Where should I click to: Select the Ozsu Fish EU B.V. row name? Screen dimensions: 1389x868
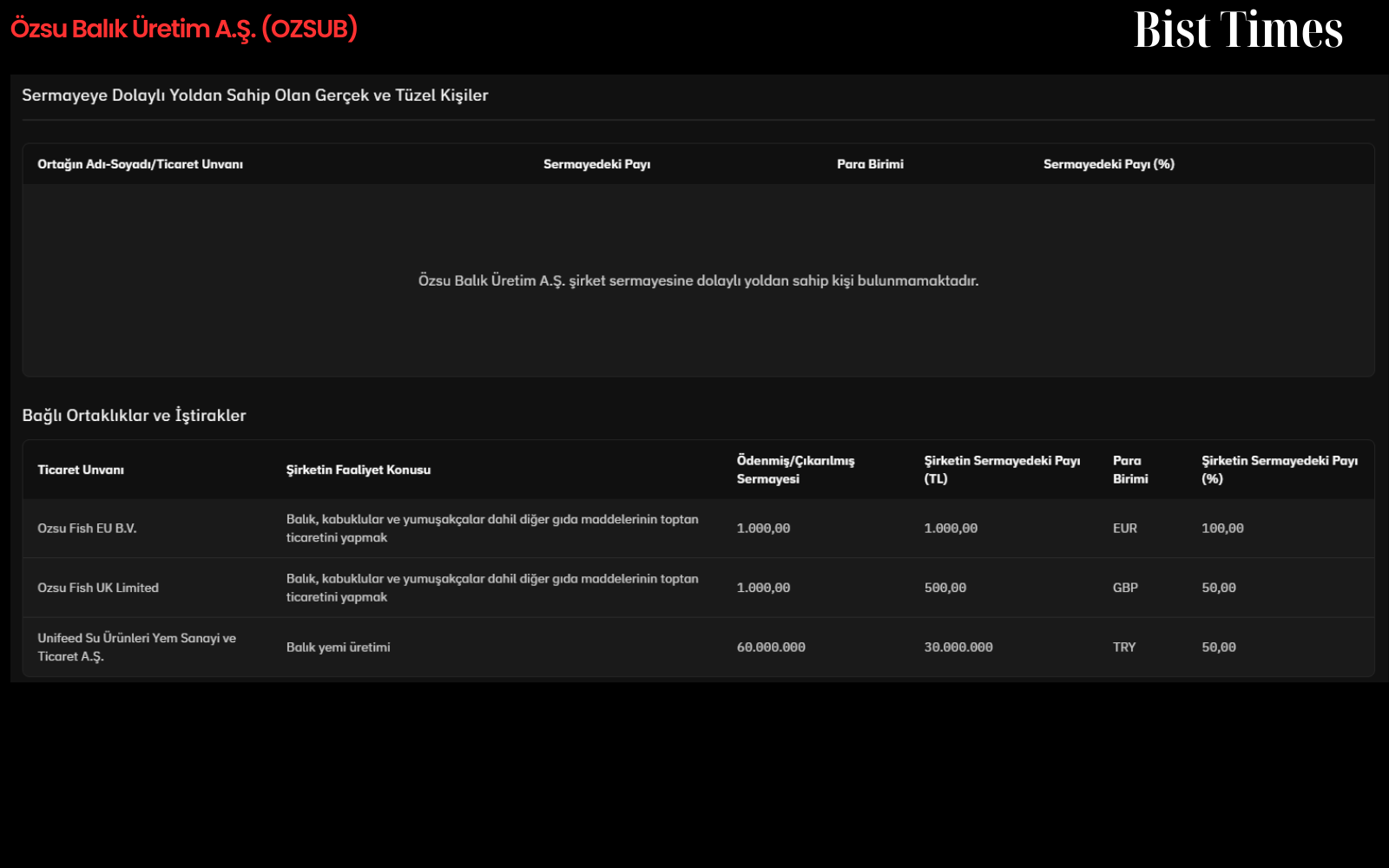coord(87,529)
